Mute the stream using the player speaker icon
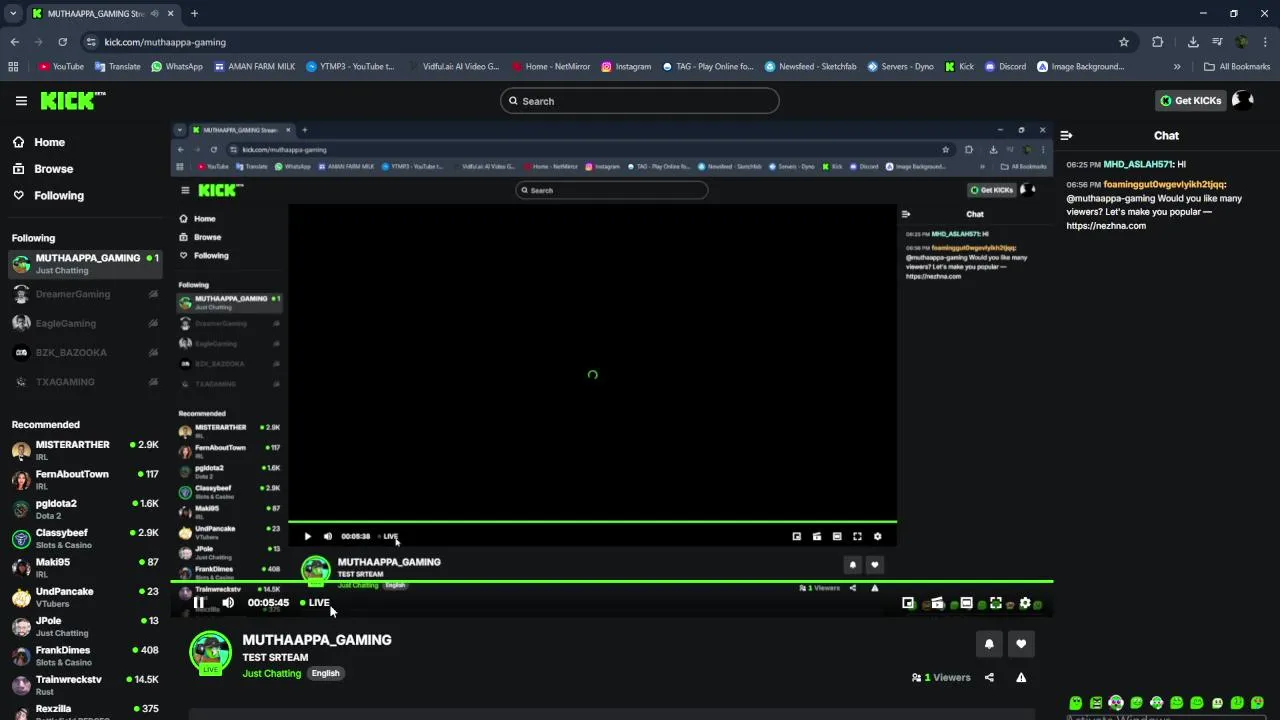Image resolution: width=1280 pixels, height=720 pixels. (228, 603)
